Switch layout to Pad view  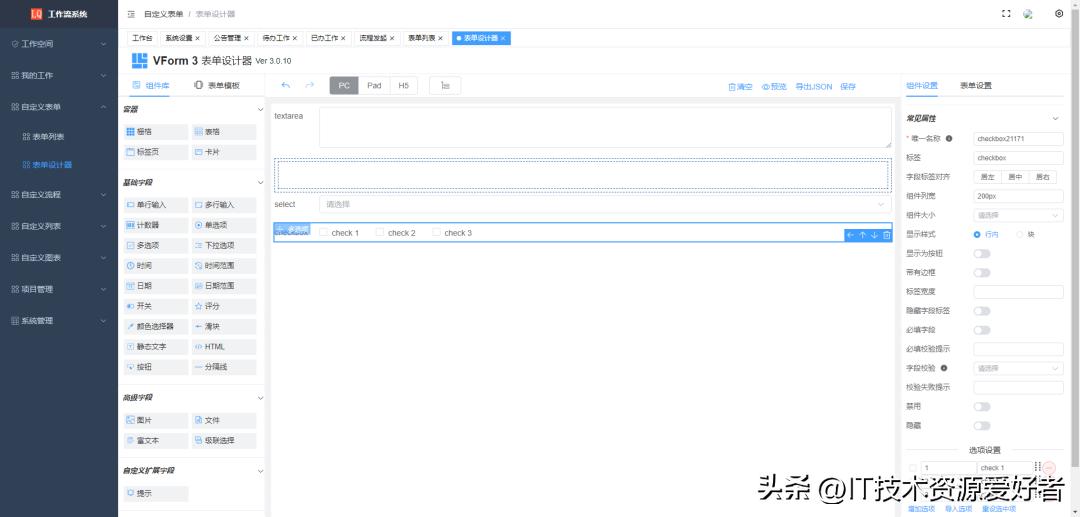click(x=374, y=86)
